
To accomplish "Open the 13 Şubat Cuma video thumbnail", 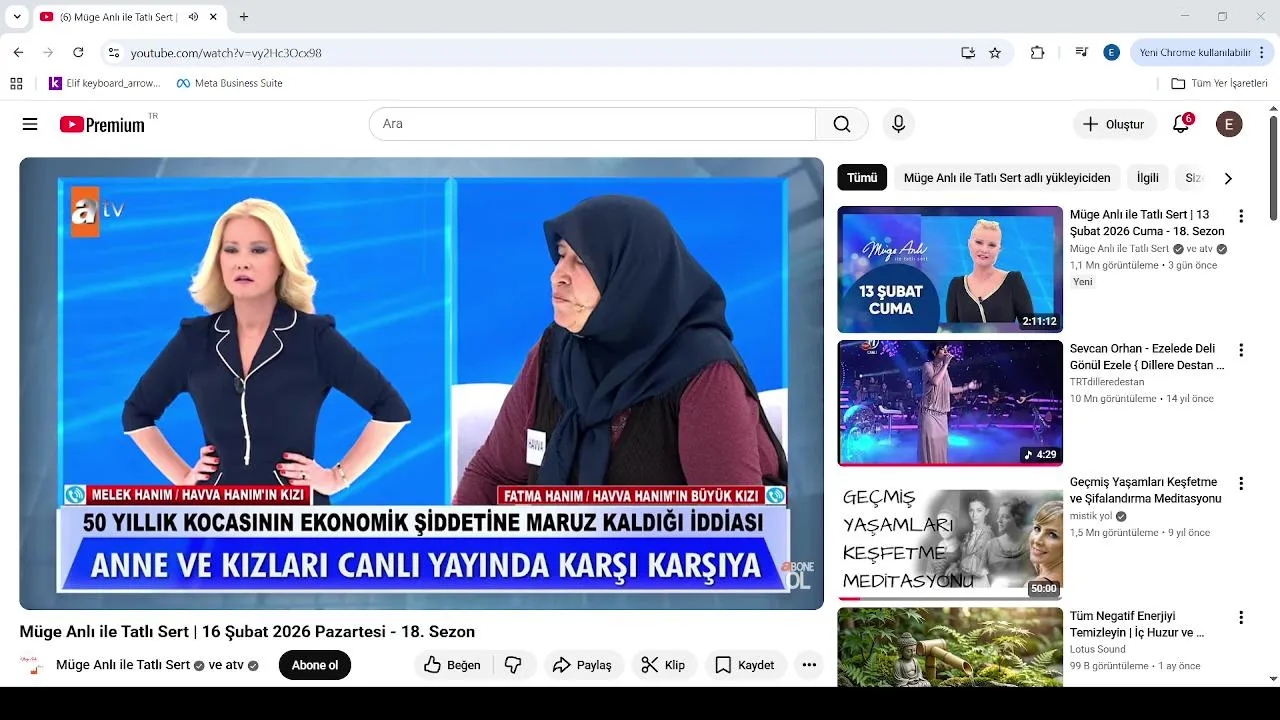I will 950,269.
